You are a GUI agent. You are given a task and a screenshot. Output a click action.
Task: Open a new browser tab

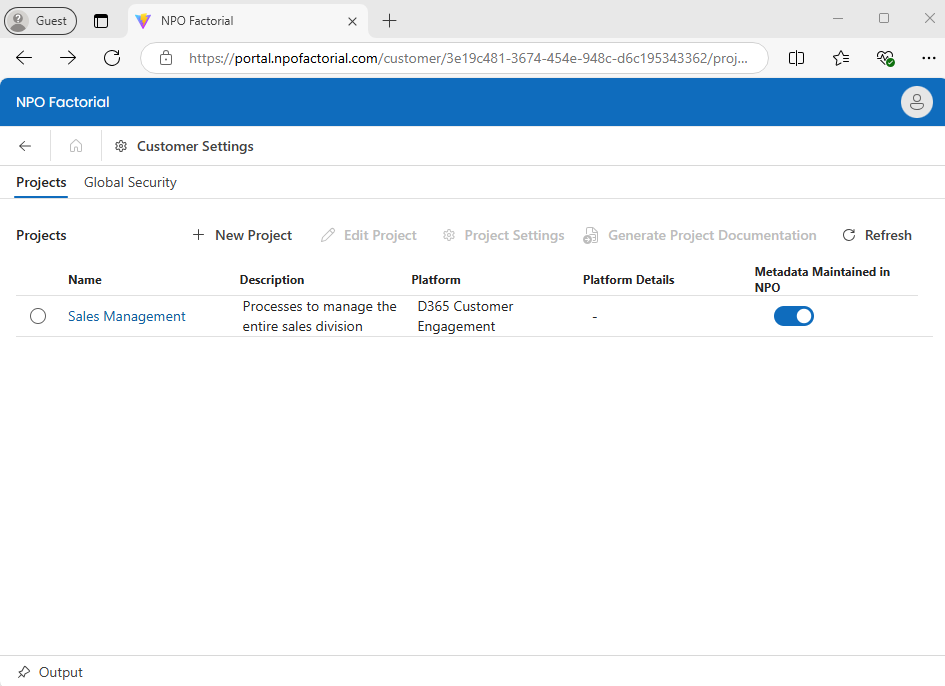click(x=390, y=21)
